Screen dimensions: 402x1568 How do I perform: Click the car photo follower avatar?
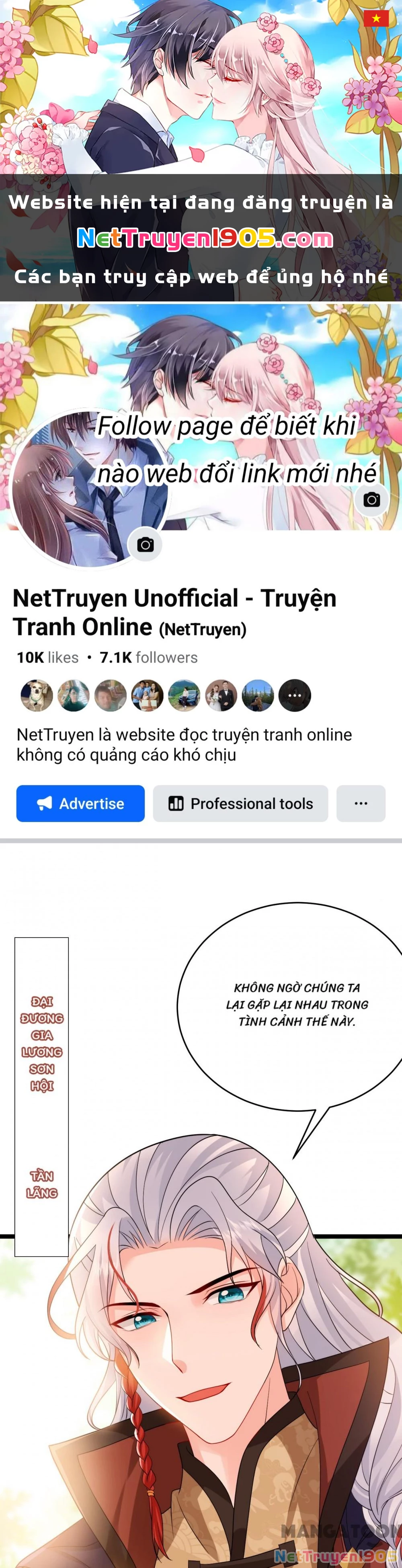(x=184, y=695)
